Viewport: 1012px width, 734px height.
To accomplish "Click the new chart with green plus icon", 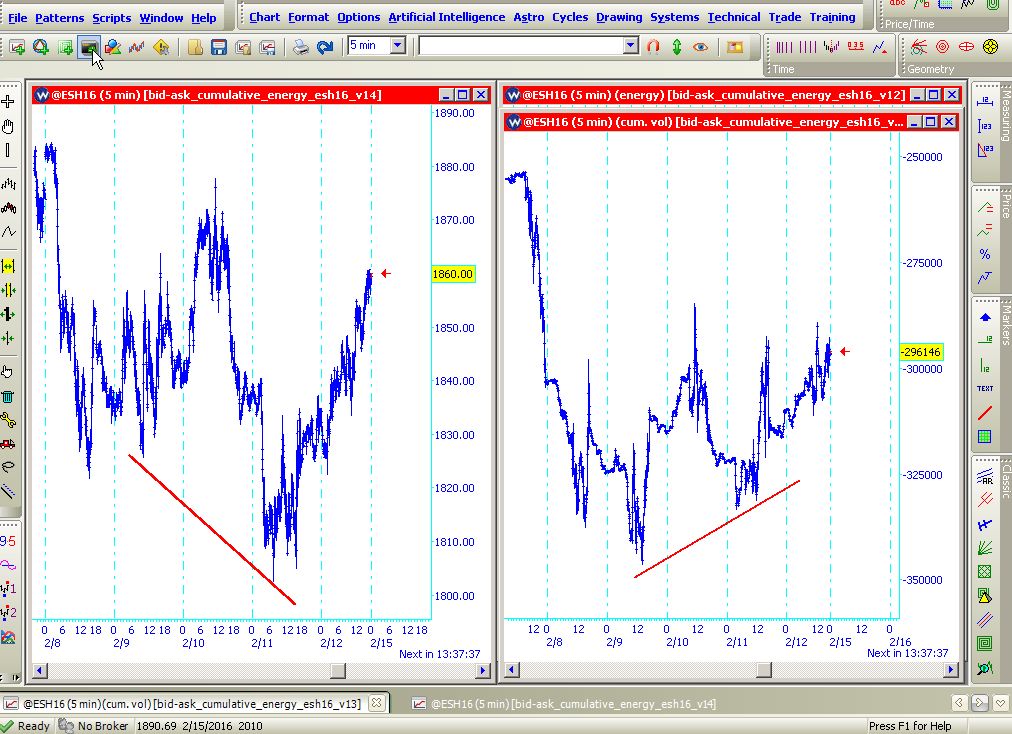I will [17, 46].
